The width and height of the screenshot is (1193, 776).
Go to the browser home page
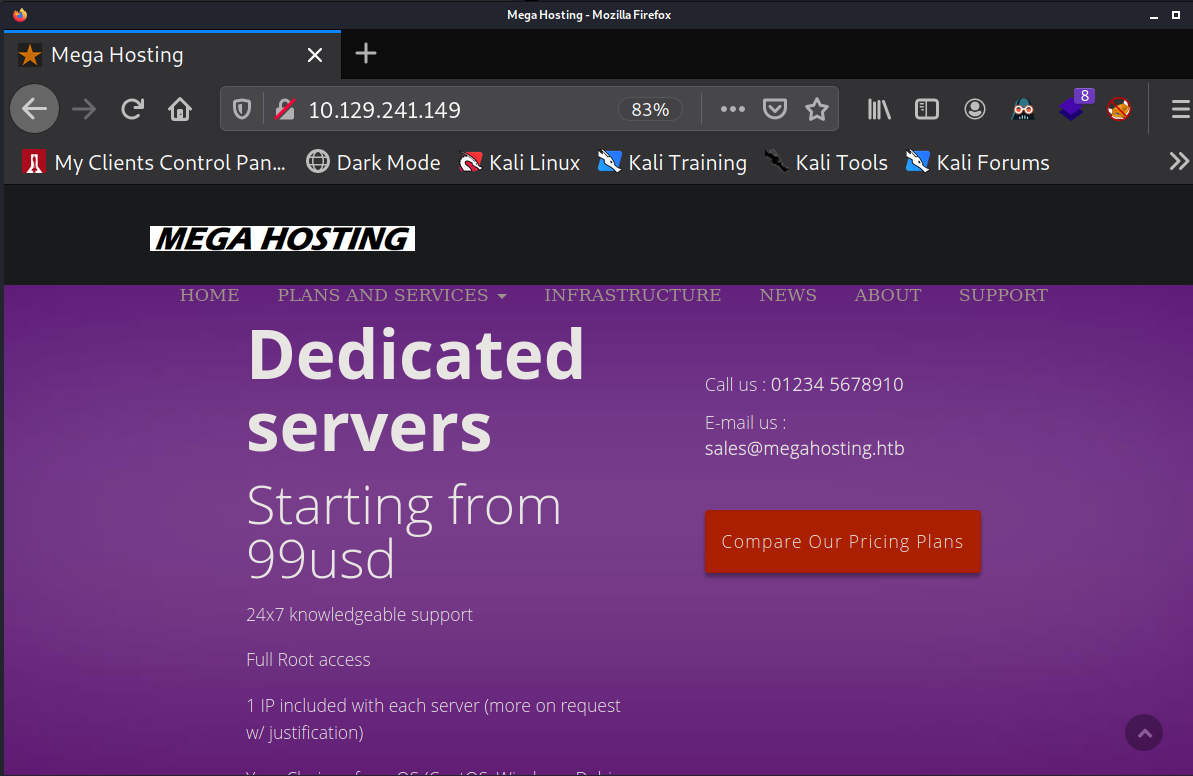[x=180, y=110]
